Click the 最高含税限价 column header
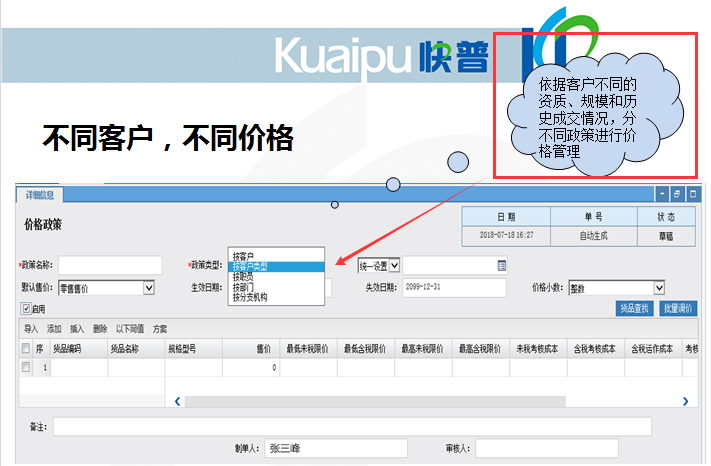This screenshot has height=466, width=711. [x=481, y=349]
